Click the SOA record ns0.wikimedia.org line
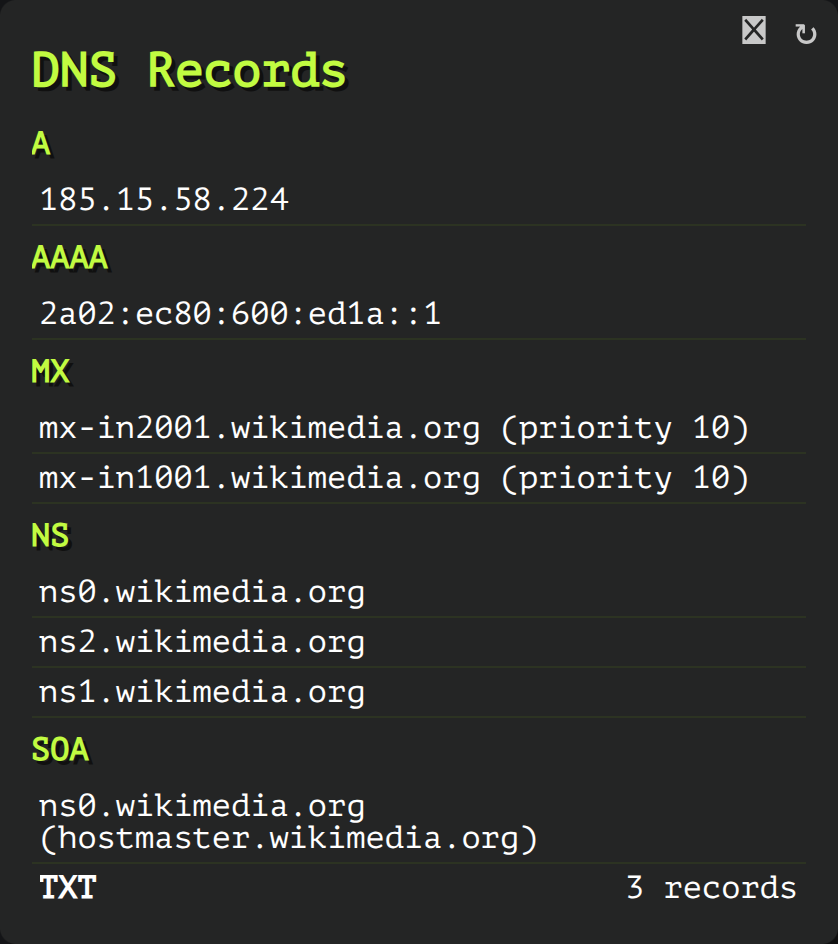This screenshot has width=838, height=944. coord(202,807)
